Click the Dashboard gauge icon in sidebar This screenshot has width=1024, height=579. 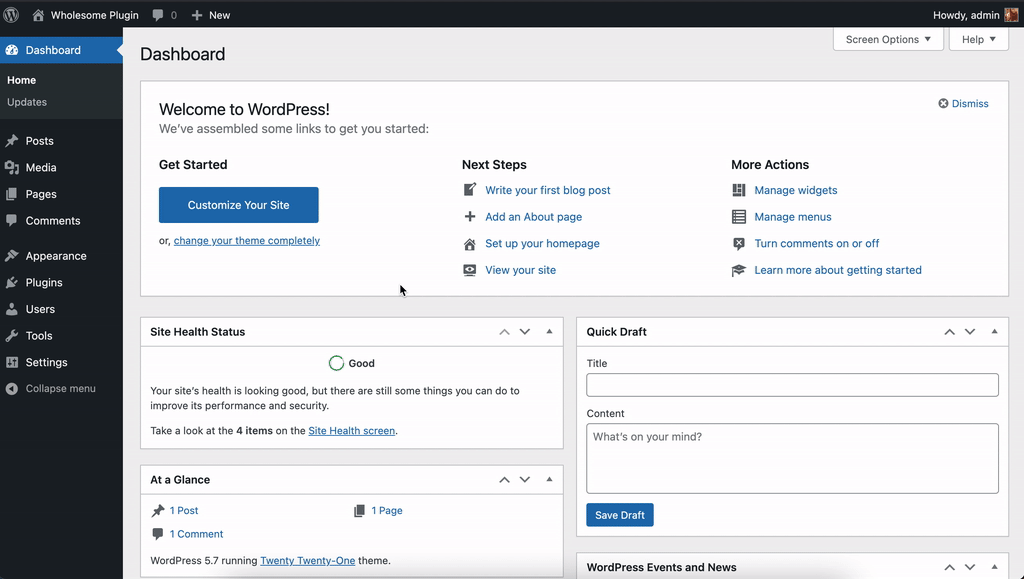[x=12, y=50]
